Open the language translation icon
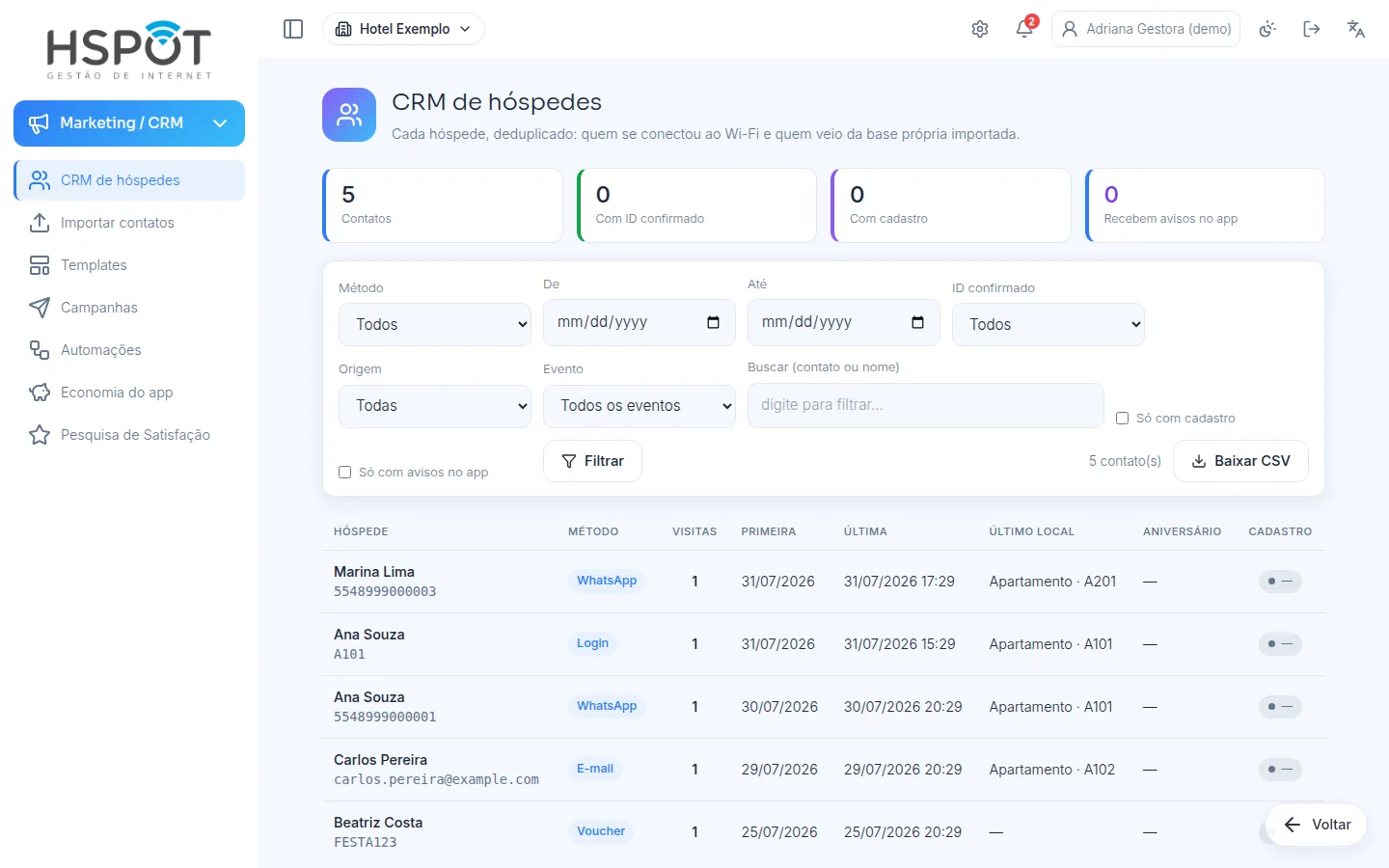 pos(1356,29)
